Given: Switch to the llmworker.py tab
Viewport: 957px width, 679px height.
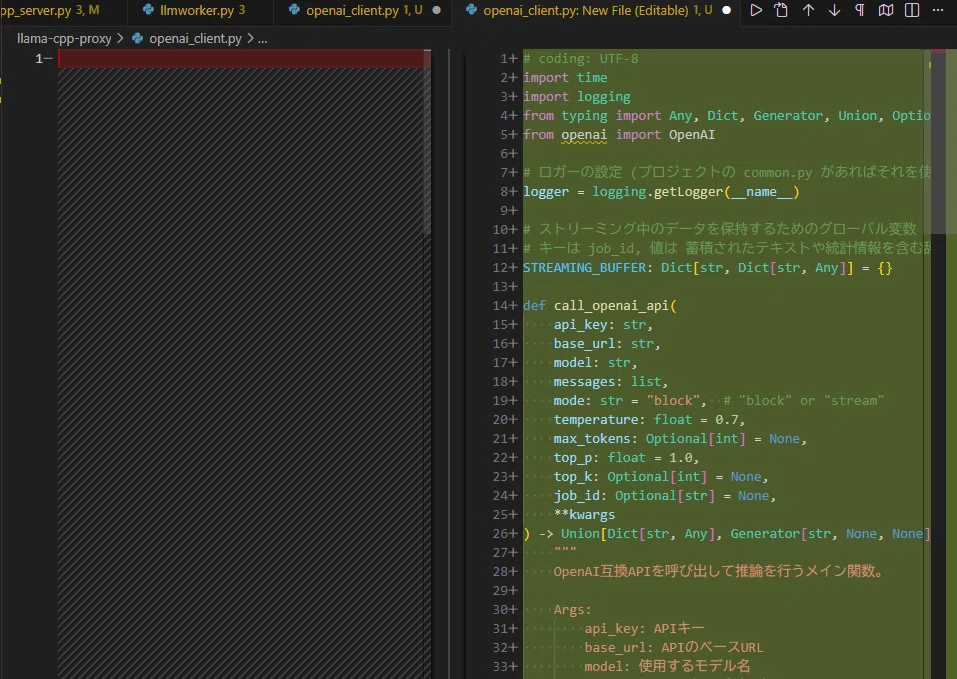Looking at the screenshot, I should coord(200,10).
